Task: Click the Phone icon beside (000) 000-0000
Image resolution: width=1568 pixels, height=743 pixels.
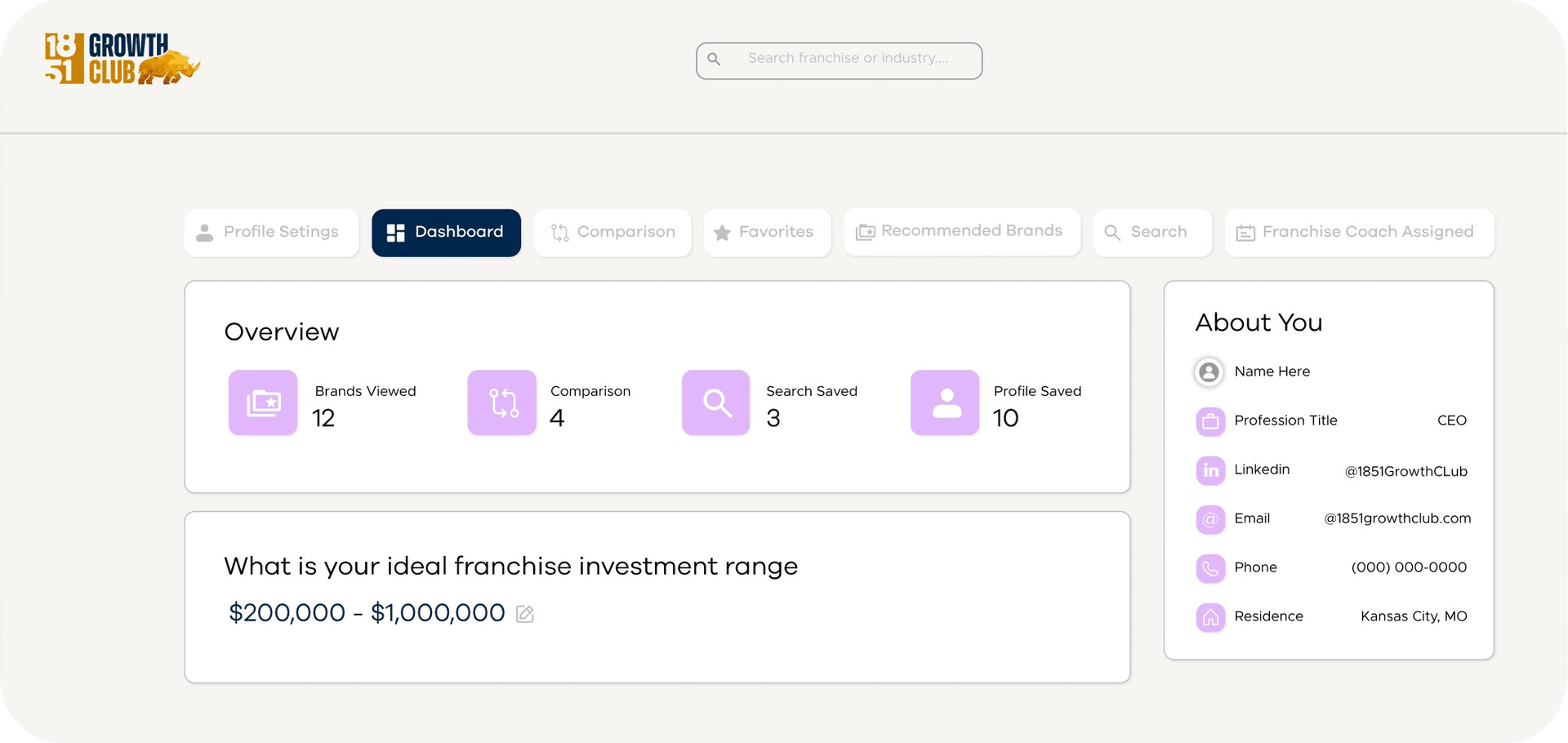Action: [1209, 568]
